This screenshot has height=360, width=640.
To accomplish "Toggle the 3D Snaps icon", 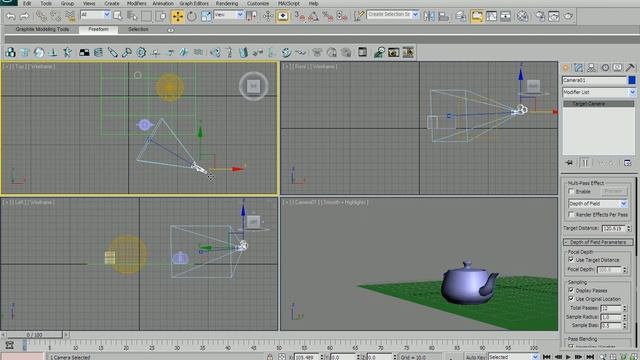I will pos(300,16).
